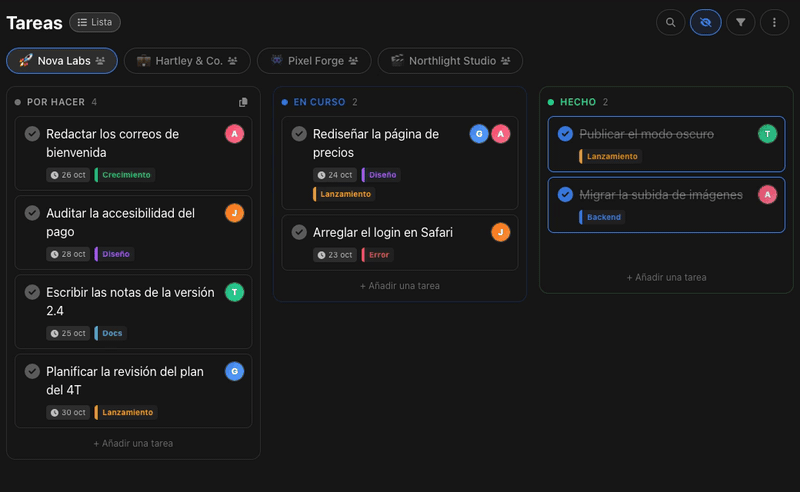The height and width of the screenshot is (492, 800).
Task: Open 'Escribir las notas de la versión 2.4' title
Action: [130, 301]
